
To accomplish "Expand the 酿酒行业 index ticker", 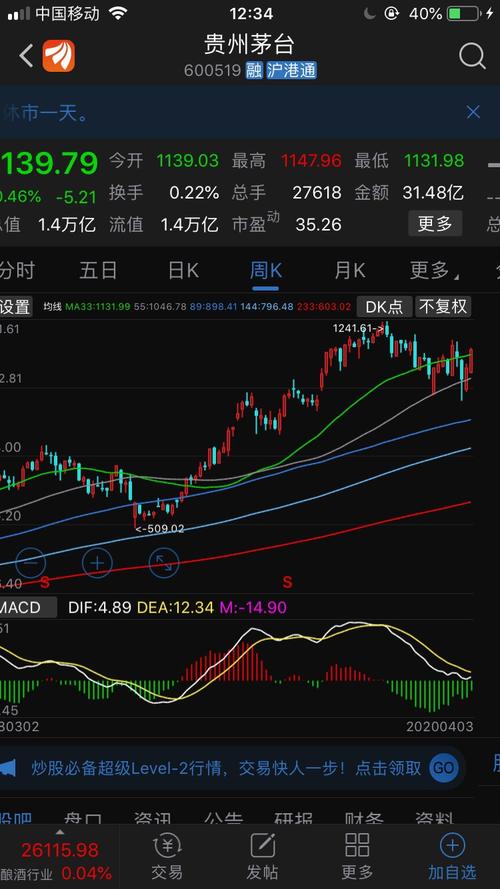I will tap(60, 856).
